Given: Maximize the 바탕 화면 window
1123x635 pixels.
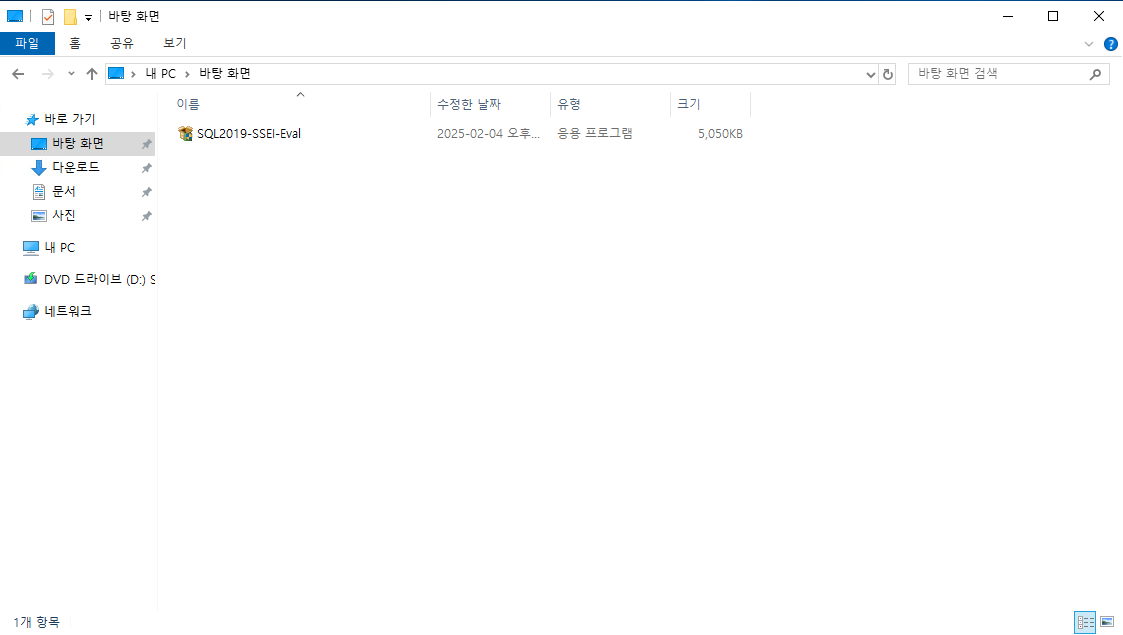Looking at the screenshot, I should (1053, 16).
